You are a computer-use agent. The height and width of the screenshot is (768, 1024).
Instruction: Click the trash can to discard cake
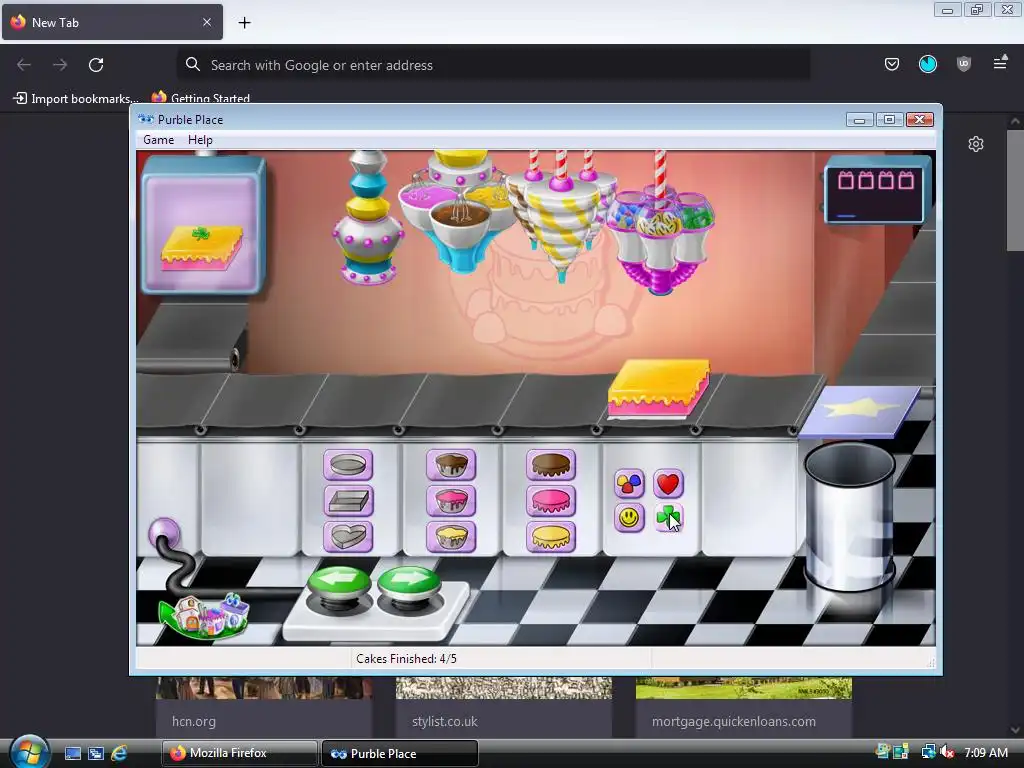(849, 516)
